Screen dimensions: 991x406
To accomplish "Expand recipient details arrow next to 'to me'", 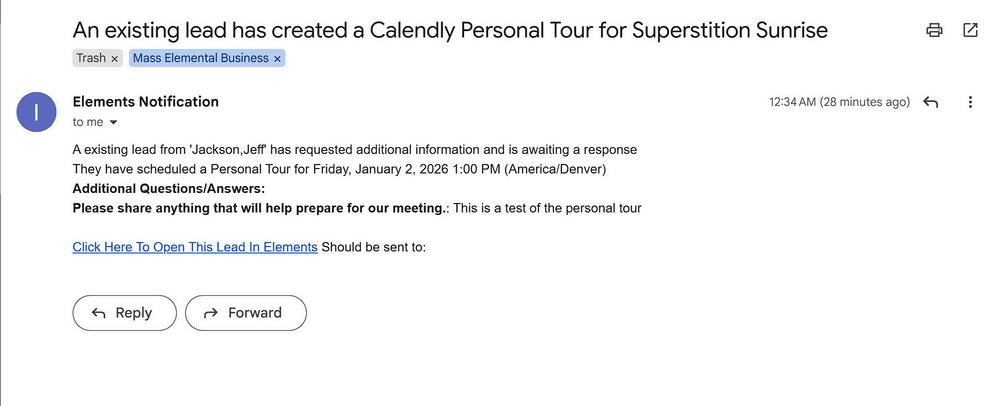I will point(113,122).
